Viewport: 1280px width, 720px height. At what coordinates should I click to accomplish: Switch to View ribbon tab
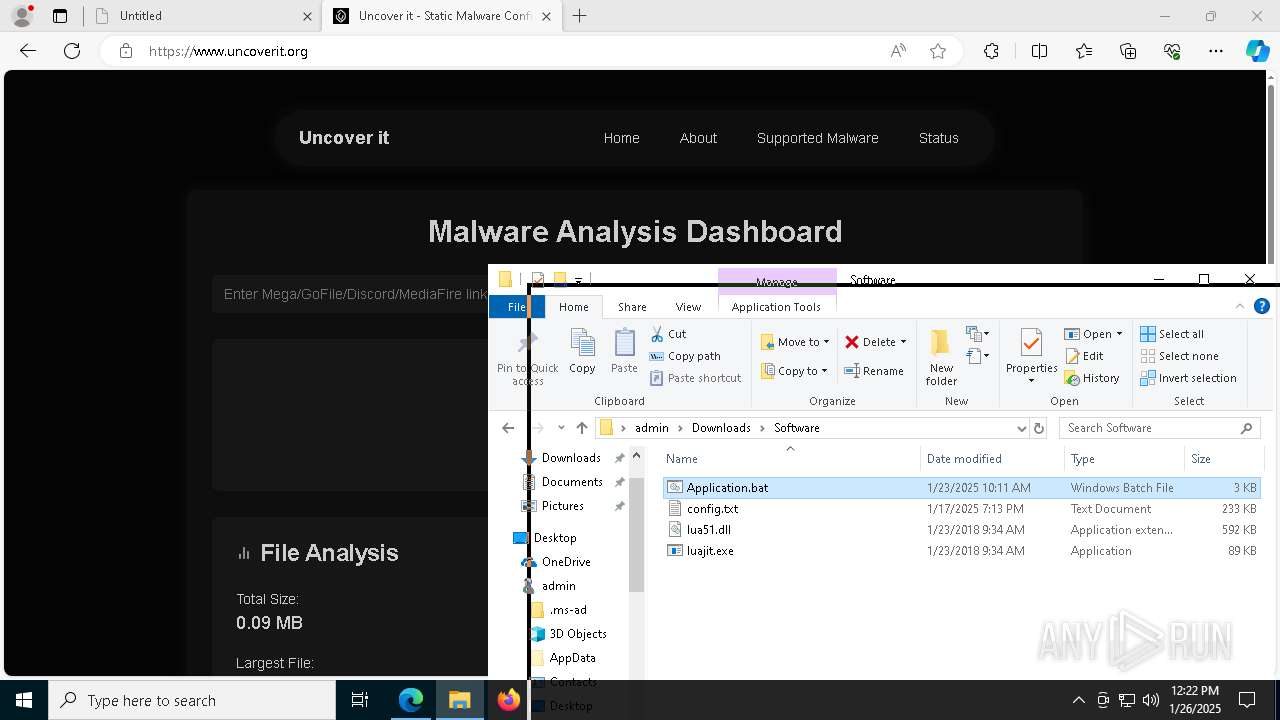pos(688,307)
